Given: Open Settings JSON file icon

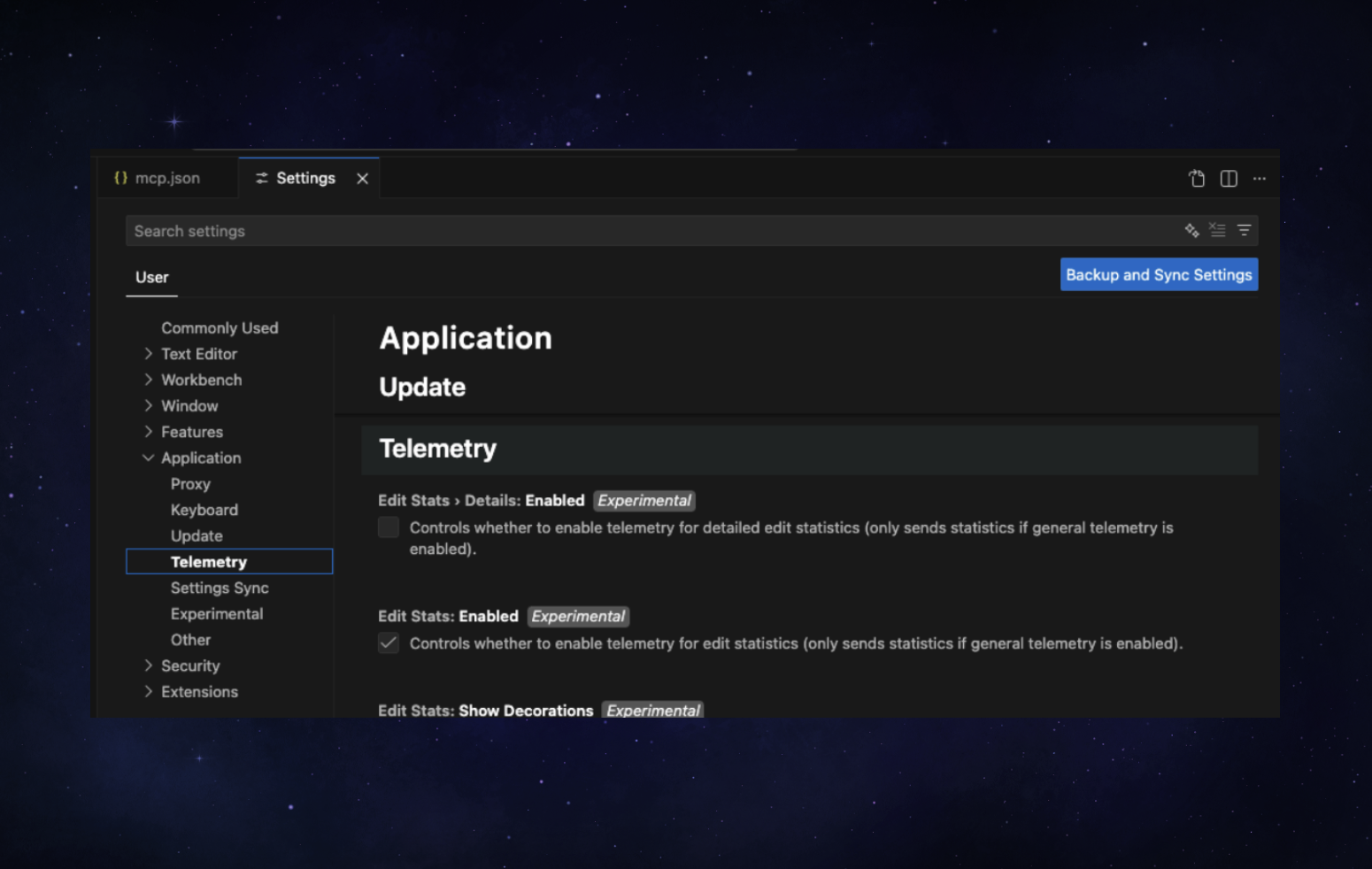Looking at the screenshot, I should point(1197,179).
